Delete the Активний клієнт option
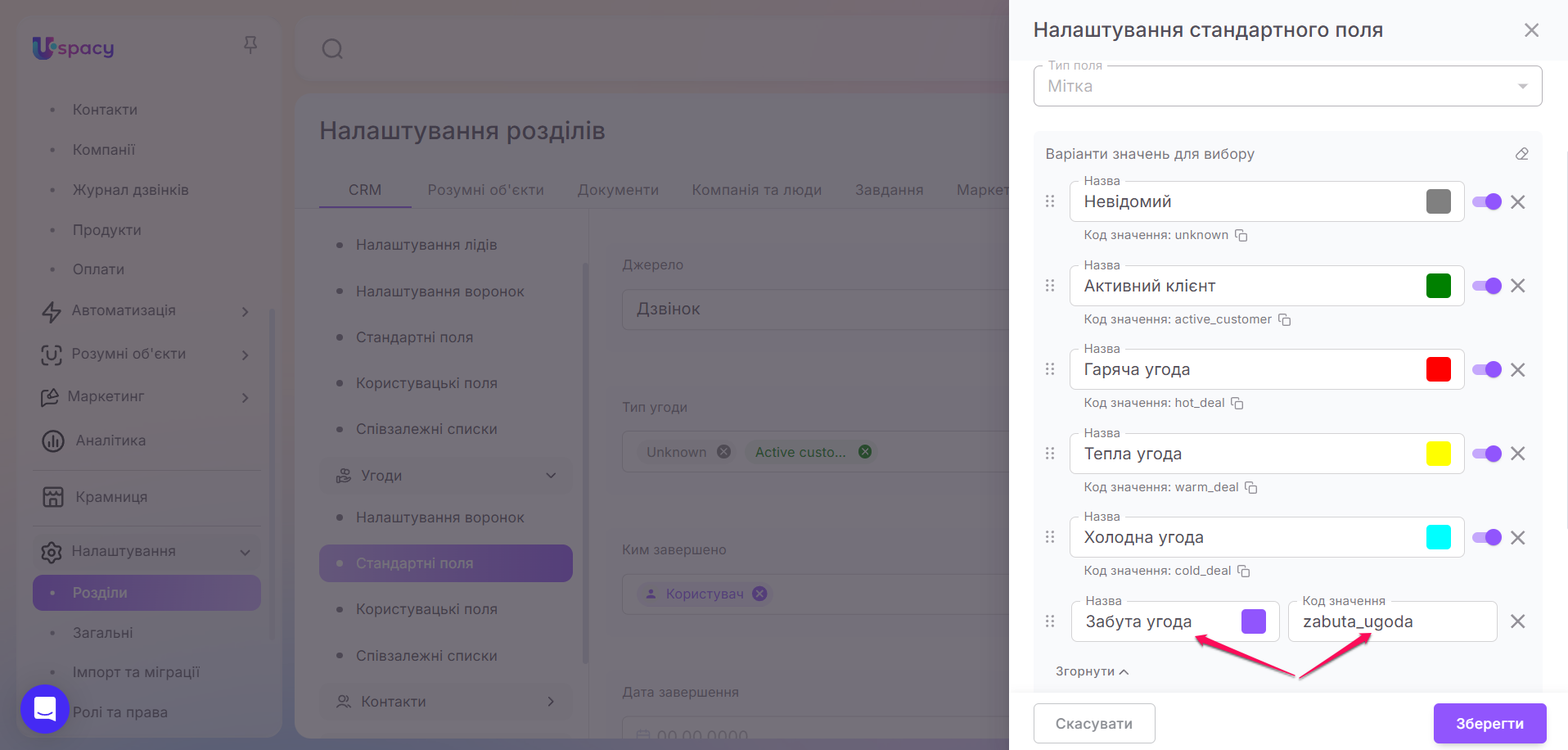 pos(1518,286)
